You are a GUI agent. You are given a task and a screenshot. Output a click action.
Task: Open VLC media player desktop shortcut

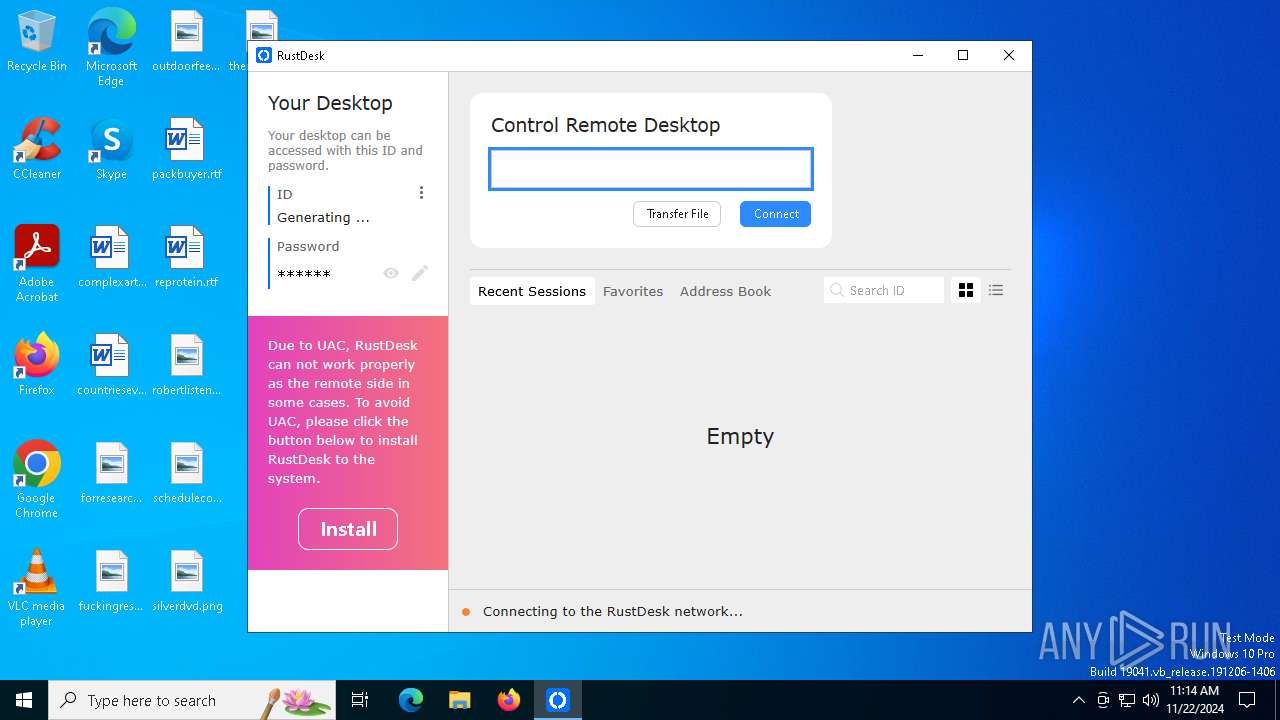click(37, 588)
